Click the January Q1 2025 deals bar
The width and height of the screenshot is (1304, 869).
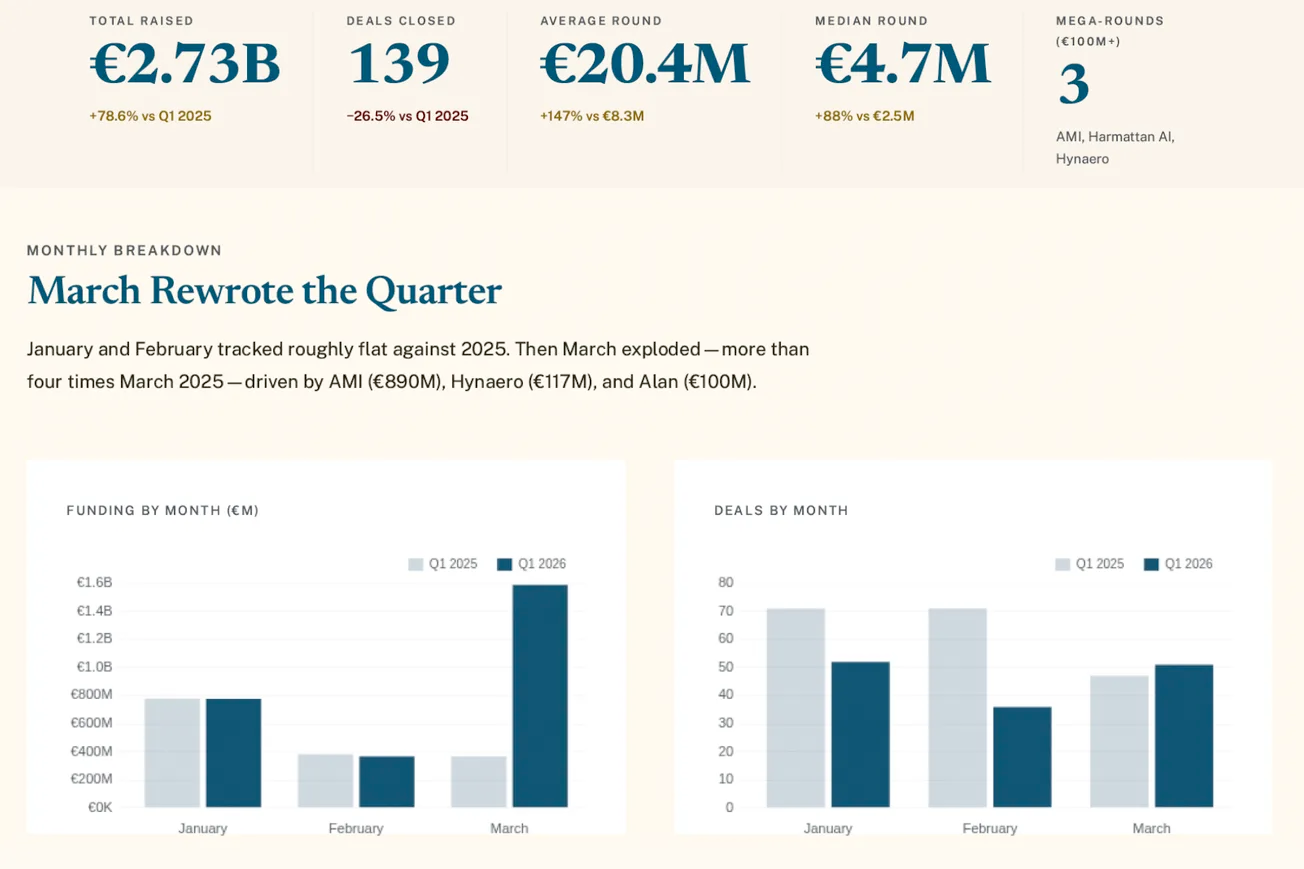pyautogui.click(x=796, y=707)
